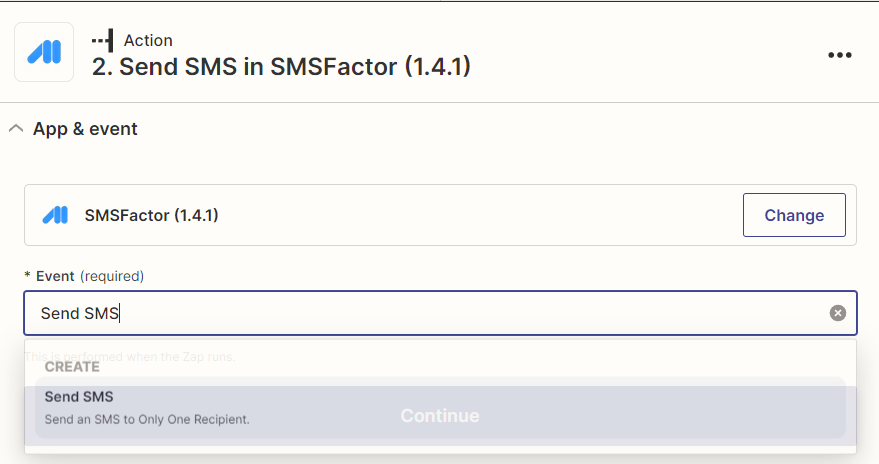Image resolution: width=879 pixels, height=464 pixels.
Task: Focus the Event search input field
Action: pyautogui.click(x=440, y=313)
